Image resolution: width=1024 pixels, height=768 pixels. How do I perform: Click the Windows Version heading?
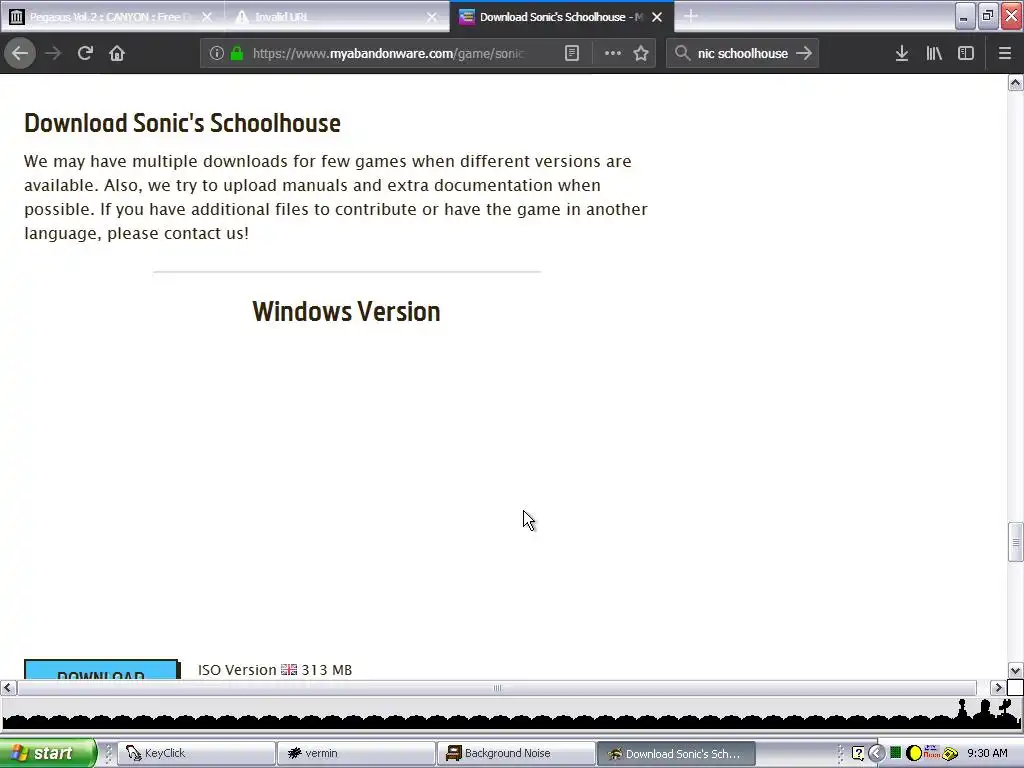coord(346,312)
